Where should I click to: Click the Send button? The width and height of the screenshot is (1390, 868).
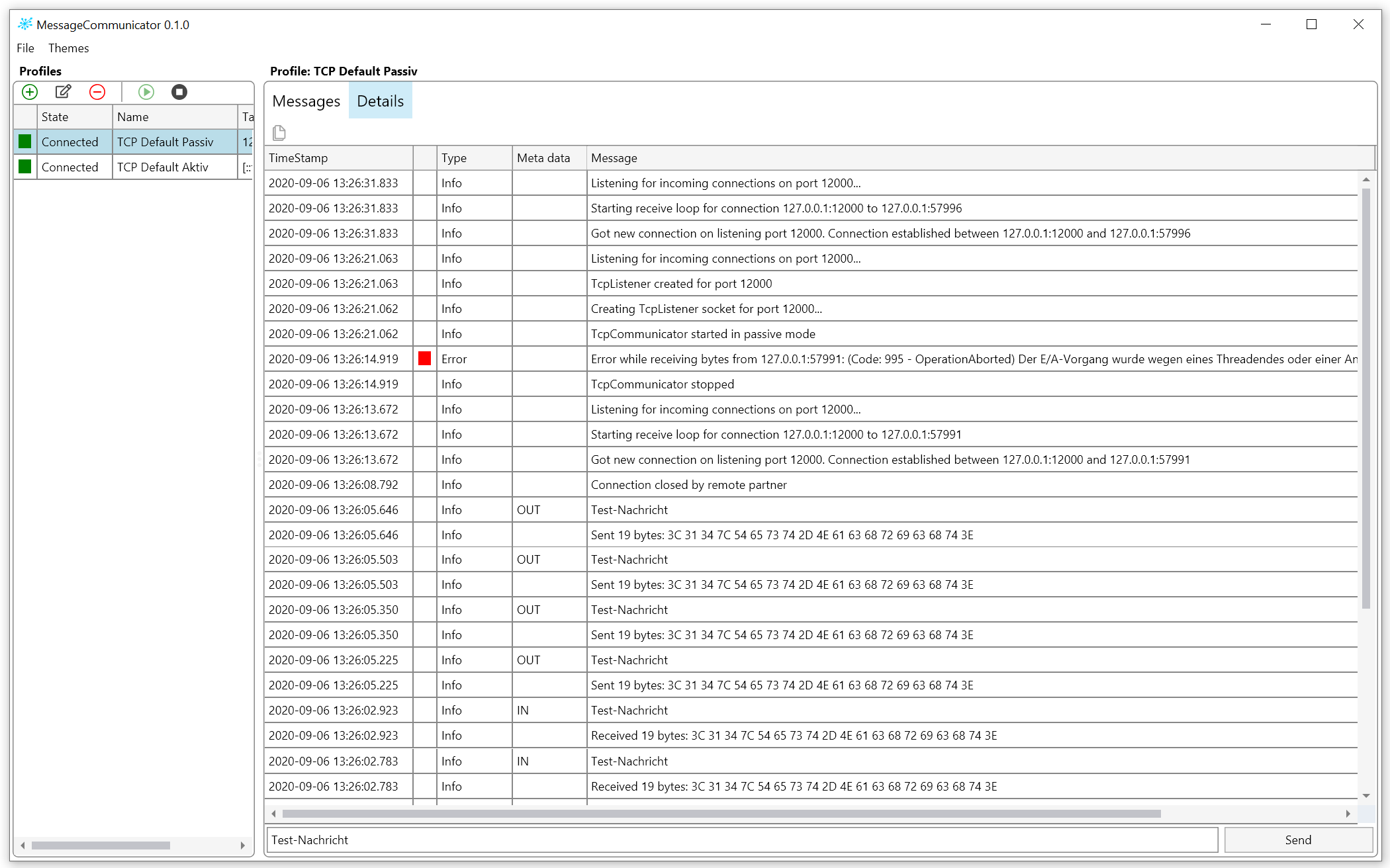pos(1297,840)
